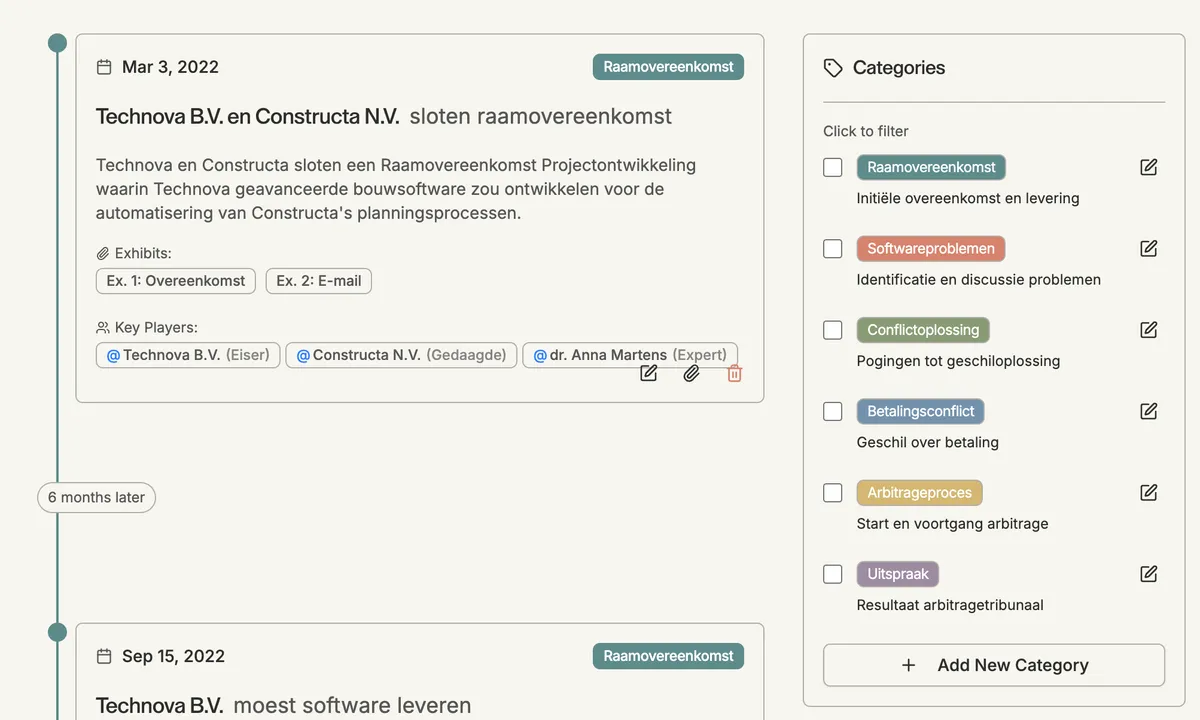Click the yellow Arbitrageproces category tag

point(919,493)
